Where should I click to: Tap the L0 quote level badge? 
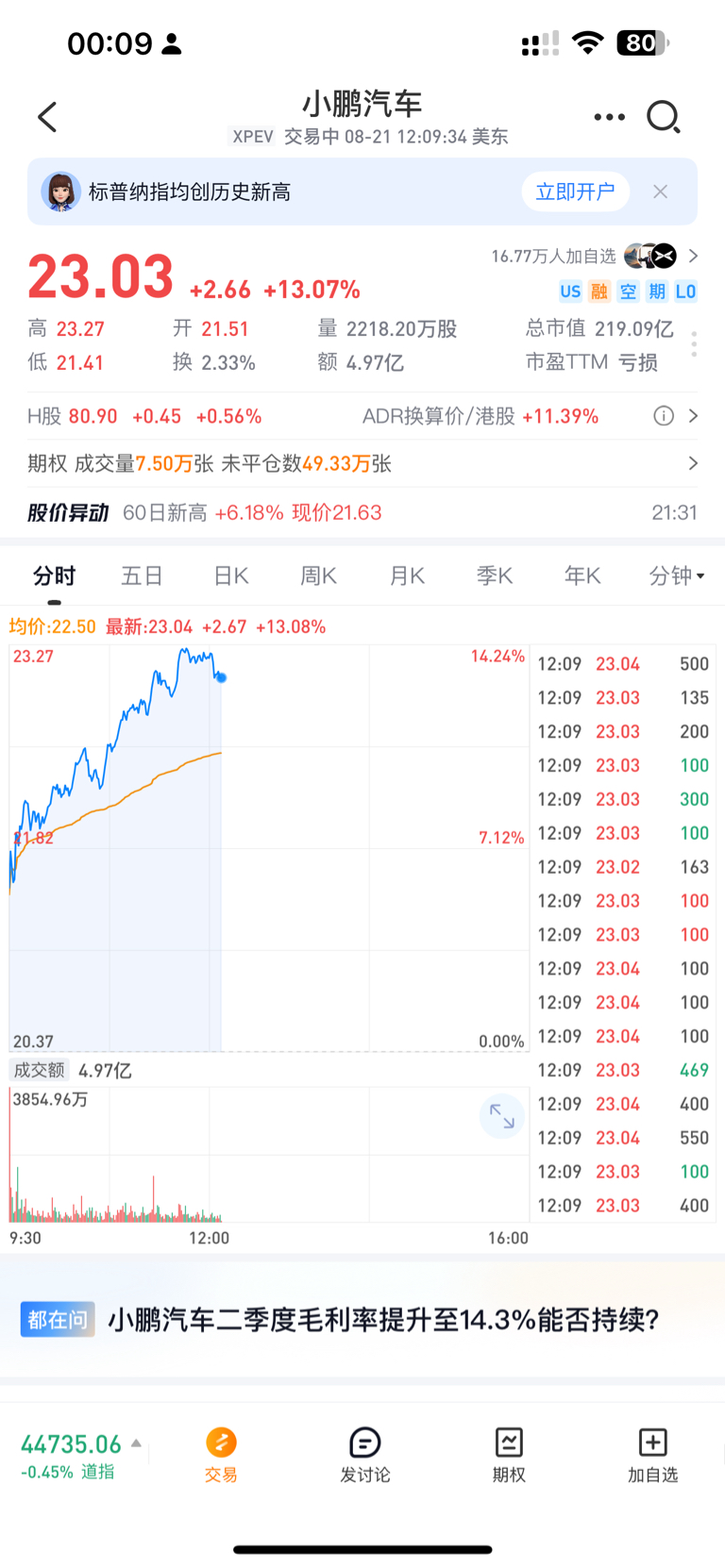[685, 292]
